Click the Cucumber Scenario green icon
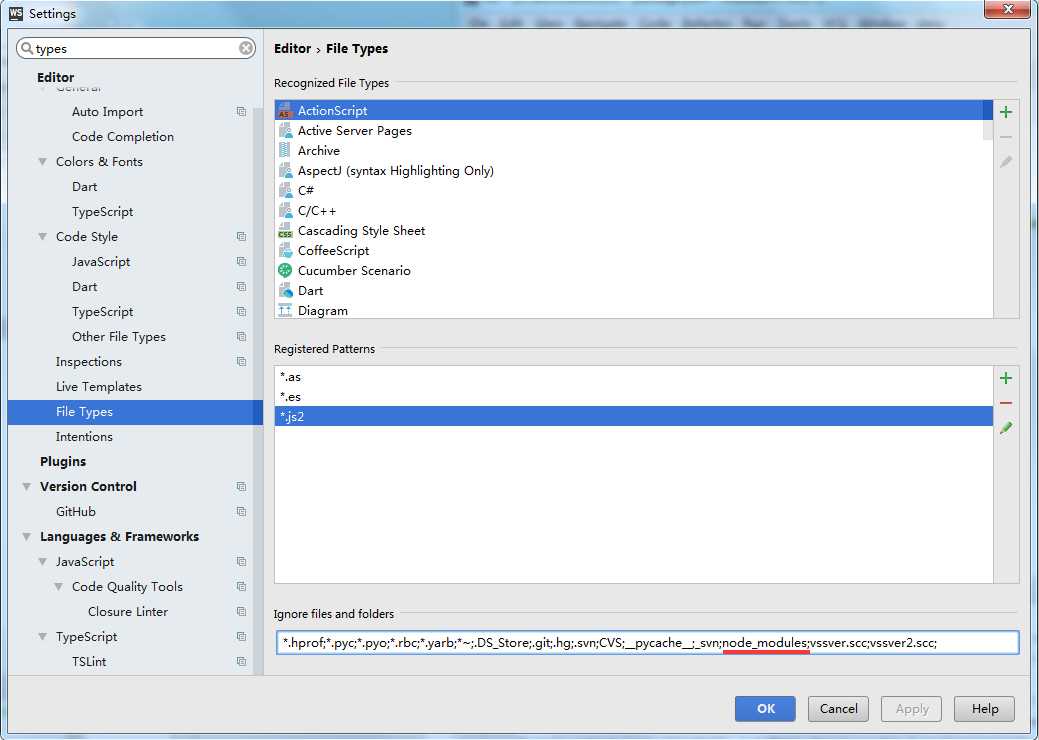The height and width of the screenshot is (740, 1039). [x=285, y=270]
